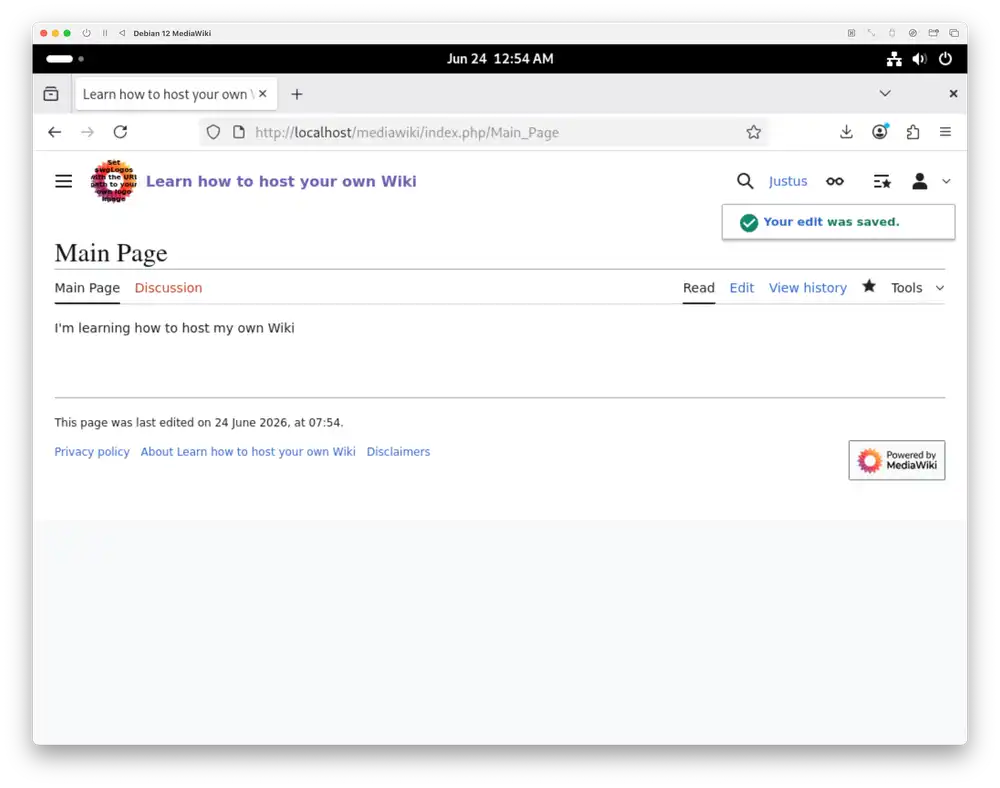Reload the page in the browser

(x=121, y=132)
